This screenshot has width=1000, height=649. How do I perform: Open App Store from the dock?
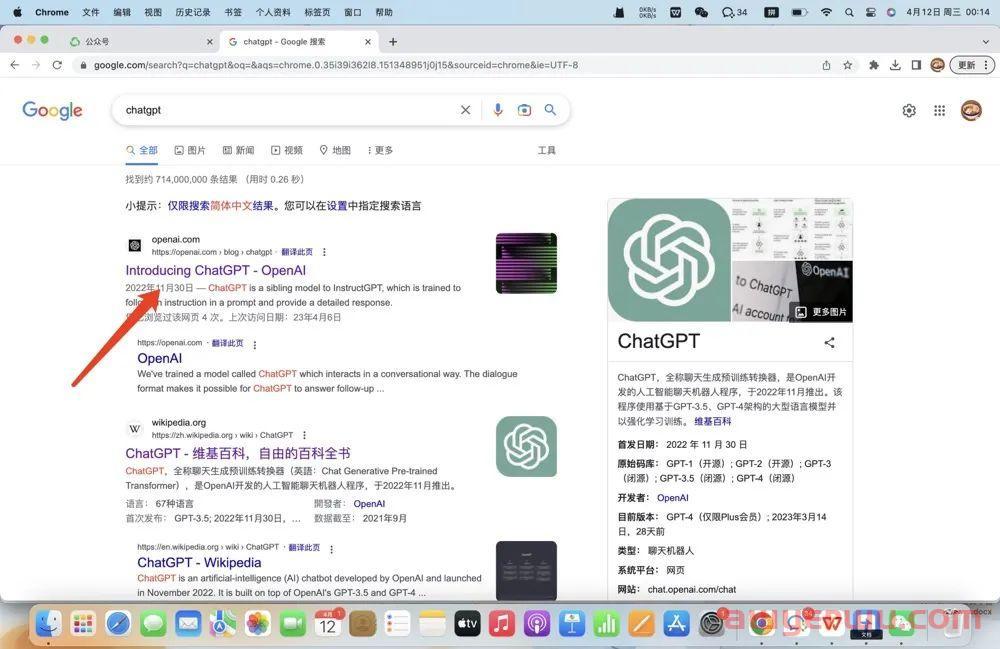point(676,623)
